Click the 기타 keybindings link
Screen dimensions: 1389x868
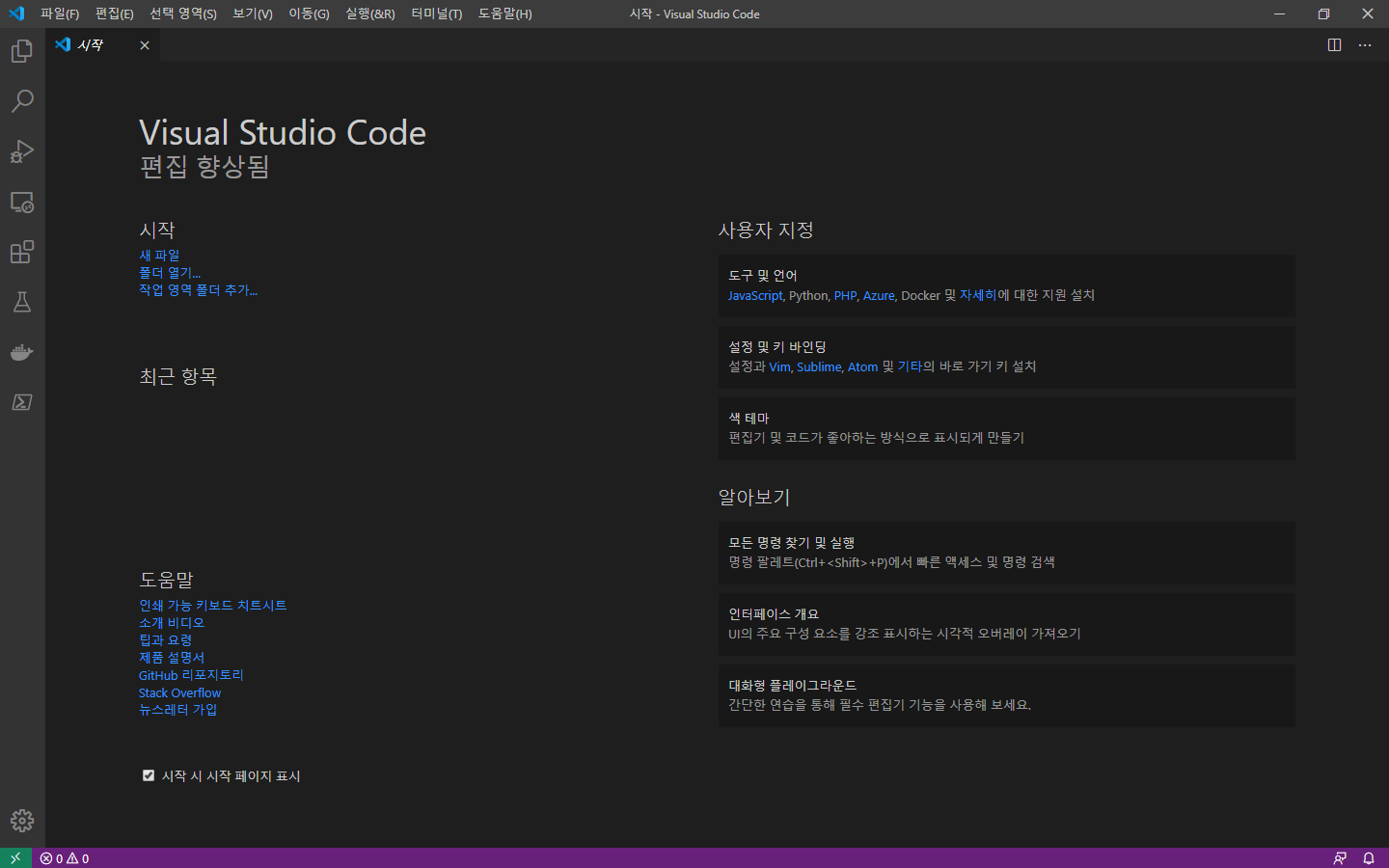click(x=911, y=366)
